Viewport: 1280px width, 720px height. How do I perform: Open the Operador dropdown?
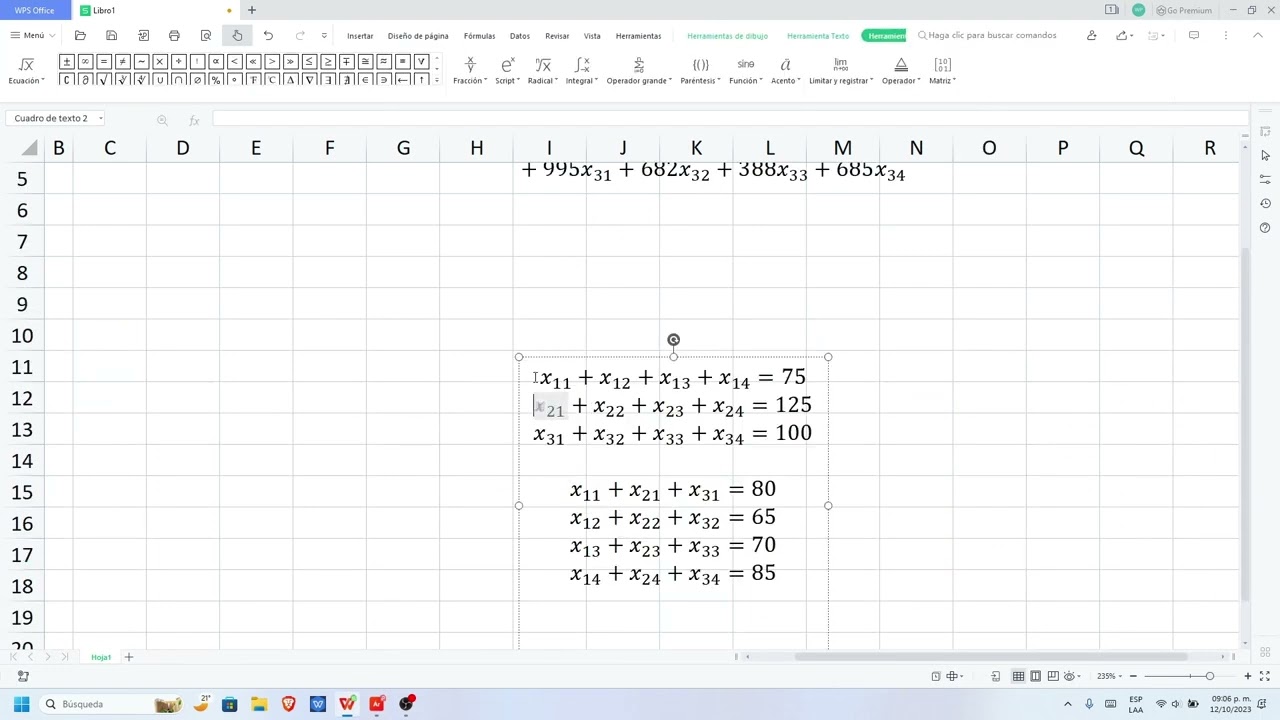[901, 71]
